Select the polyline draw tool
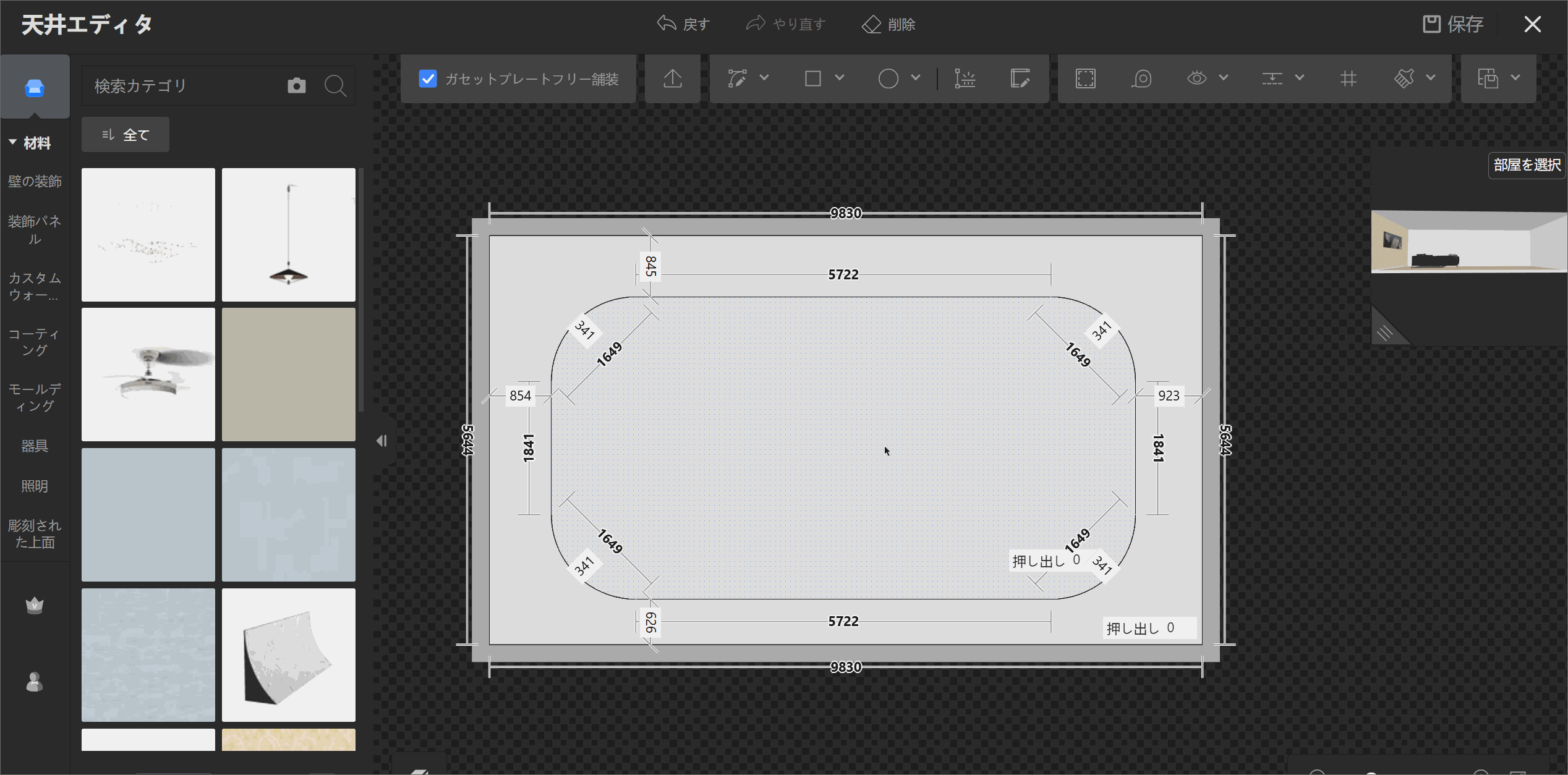Image resolution: width=1568 pixels, height=775 pixels. pyautogui.click(x=737, y=78)
